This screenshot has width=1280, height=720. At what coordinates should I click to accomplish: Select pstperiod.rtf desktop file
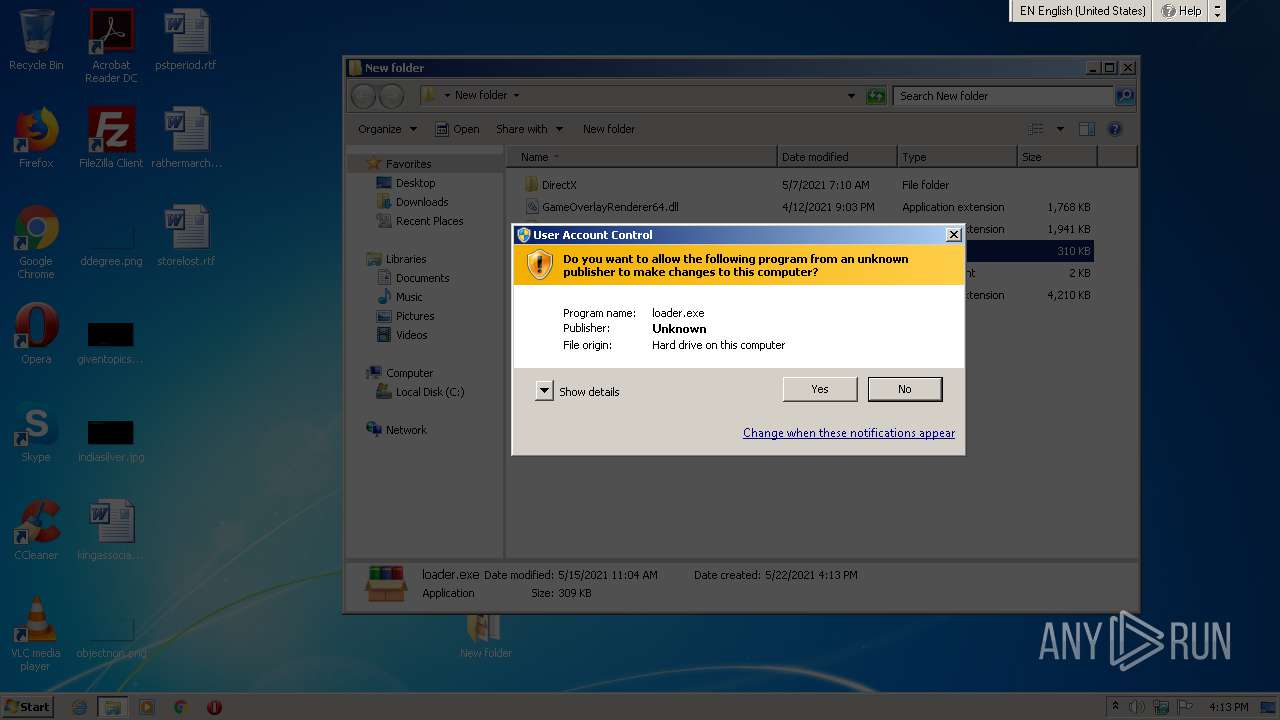click(x=186, y=40)
